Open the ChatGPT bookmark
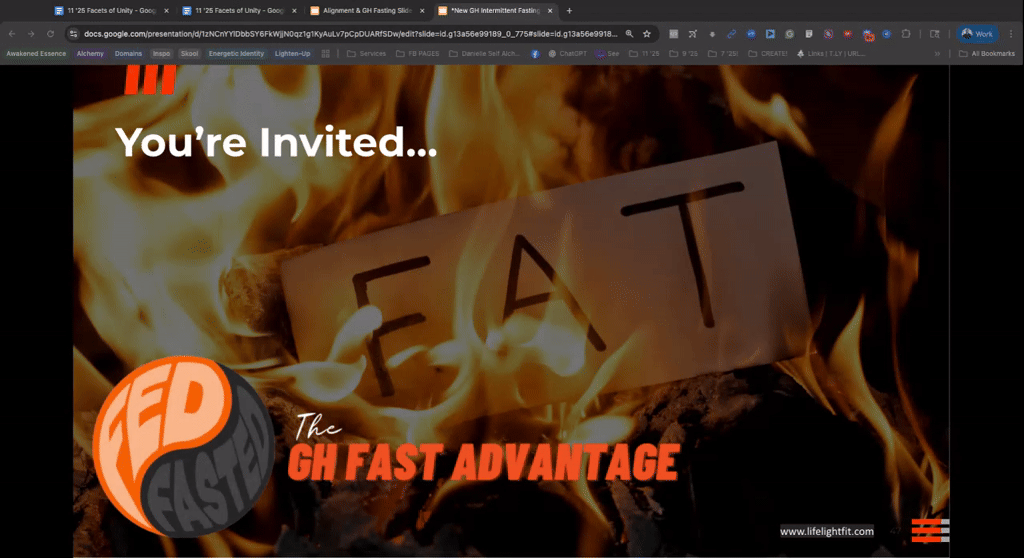 (x=567, y=54)
